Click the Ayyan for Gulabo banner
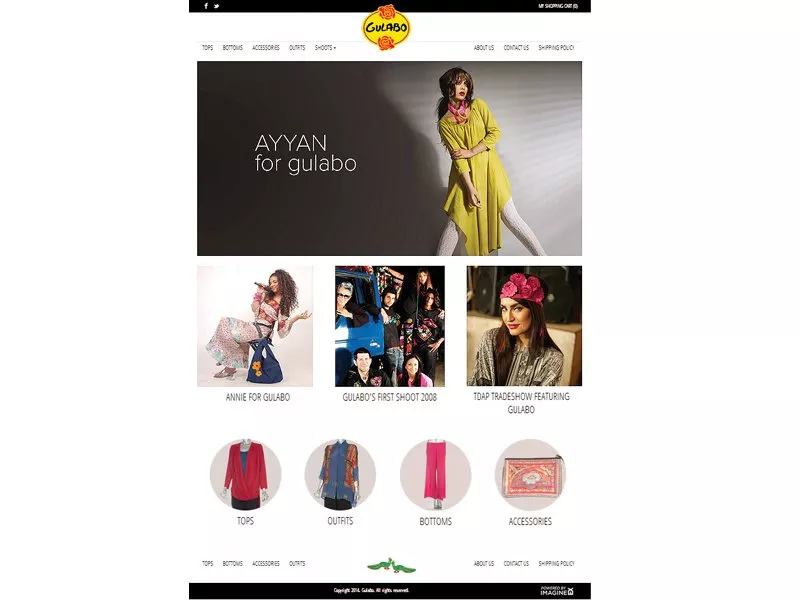The image size is (800, 600). click(x=389, y=158)
